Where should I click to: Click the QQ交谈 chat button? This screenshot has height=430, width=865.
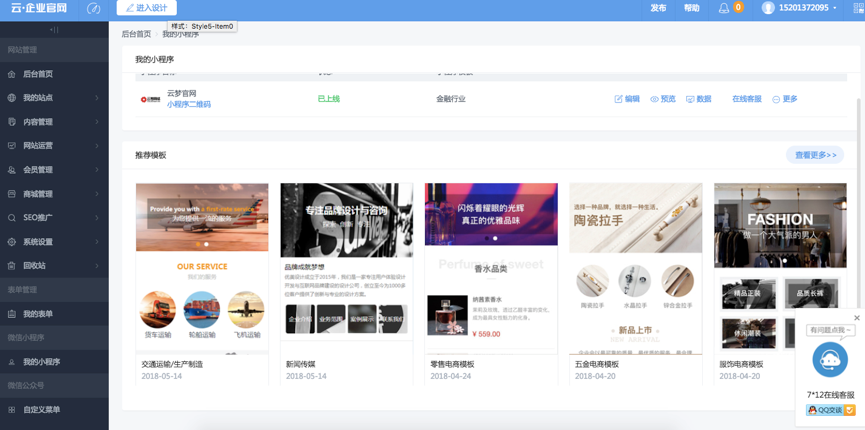click(x=830, y=410)
